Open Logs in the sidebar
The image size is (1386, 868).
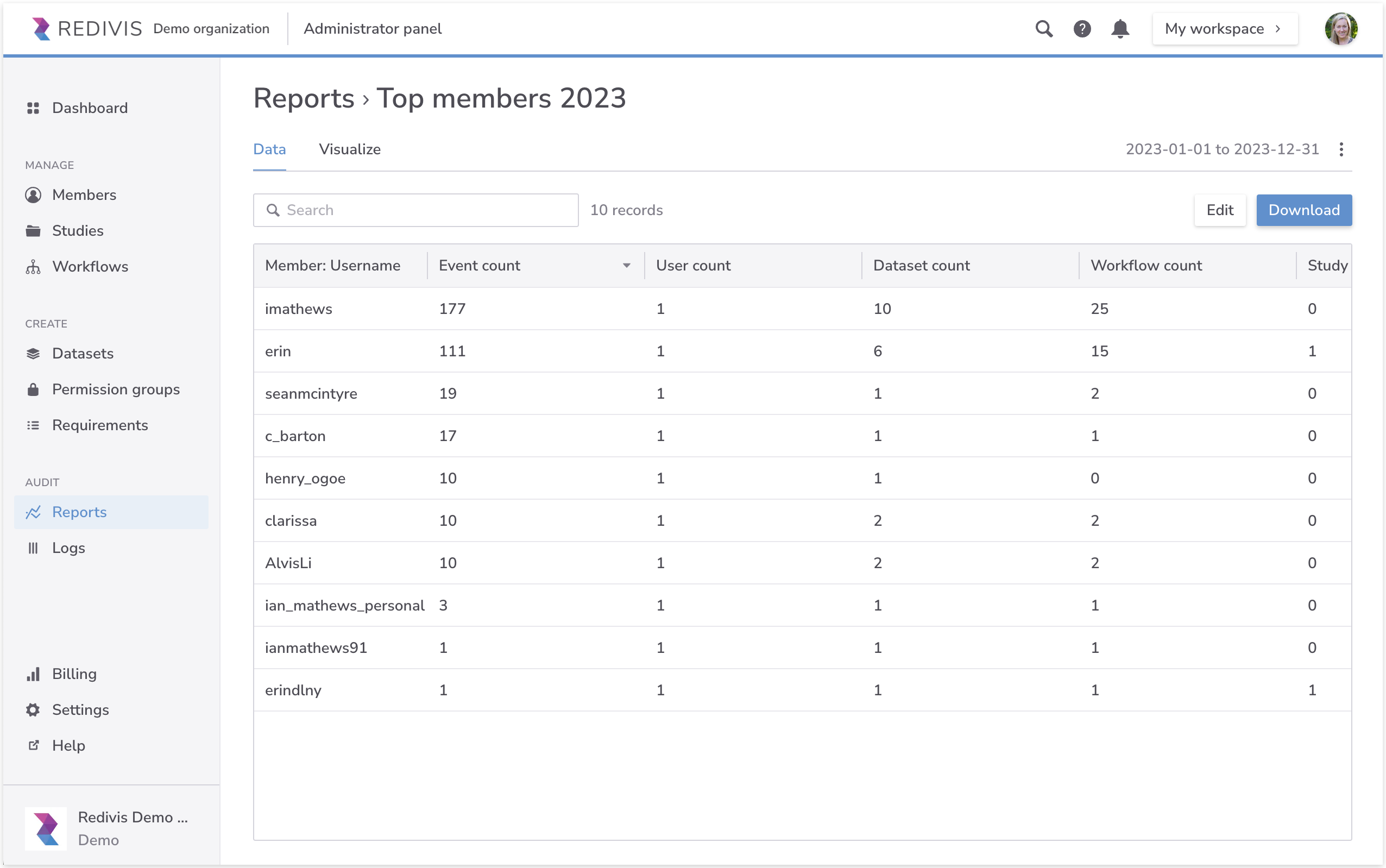[x=68, y=548]
